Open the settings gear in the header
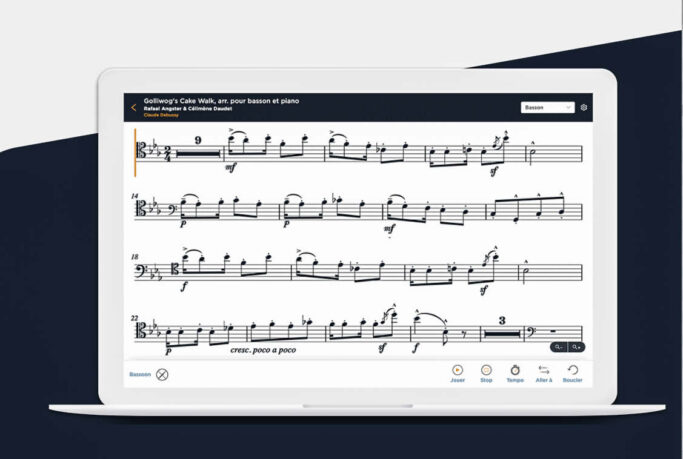The width and height of the screenshot is (683, 459). click(584, 108)
